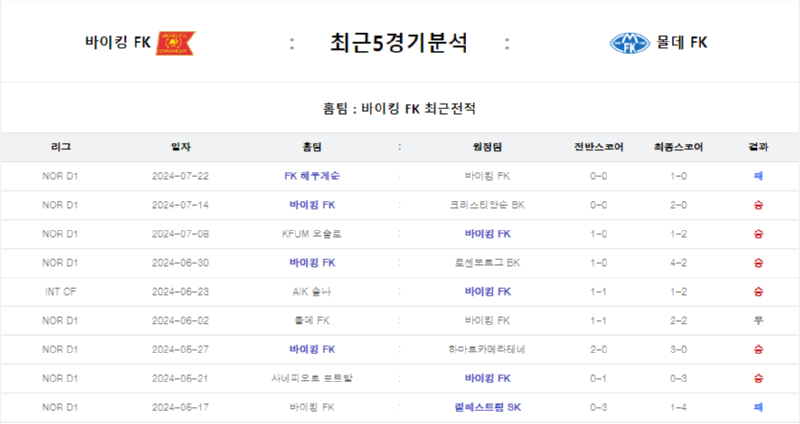Click the 패 result in the 2024-07-22 row
800x424 pixels.
[758, 176]
